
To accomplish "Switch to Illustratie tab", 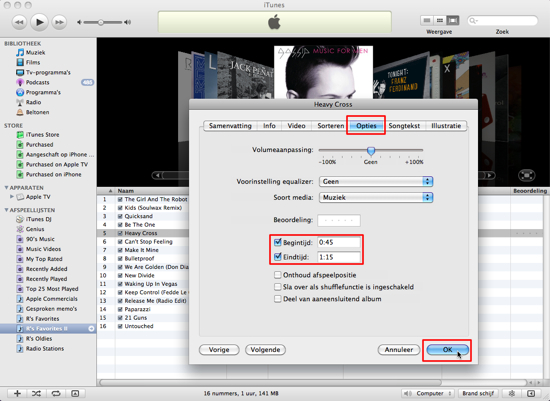I will pyautogui.click(x=446, y=126).
